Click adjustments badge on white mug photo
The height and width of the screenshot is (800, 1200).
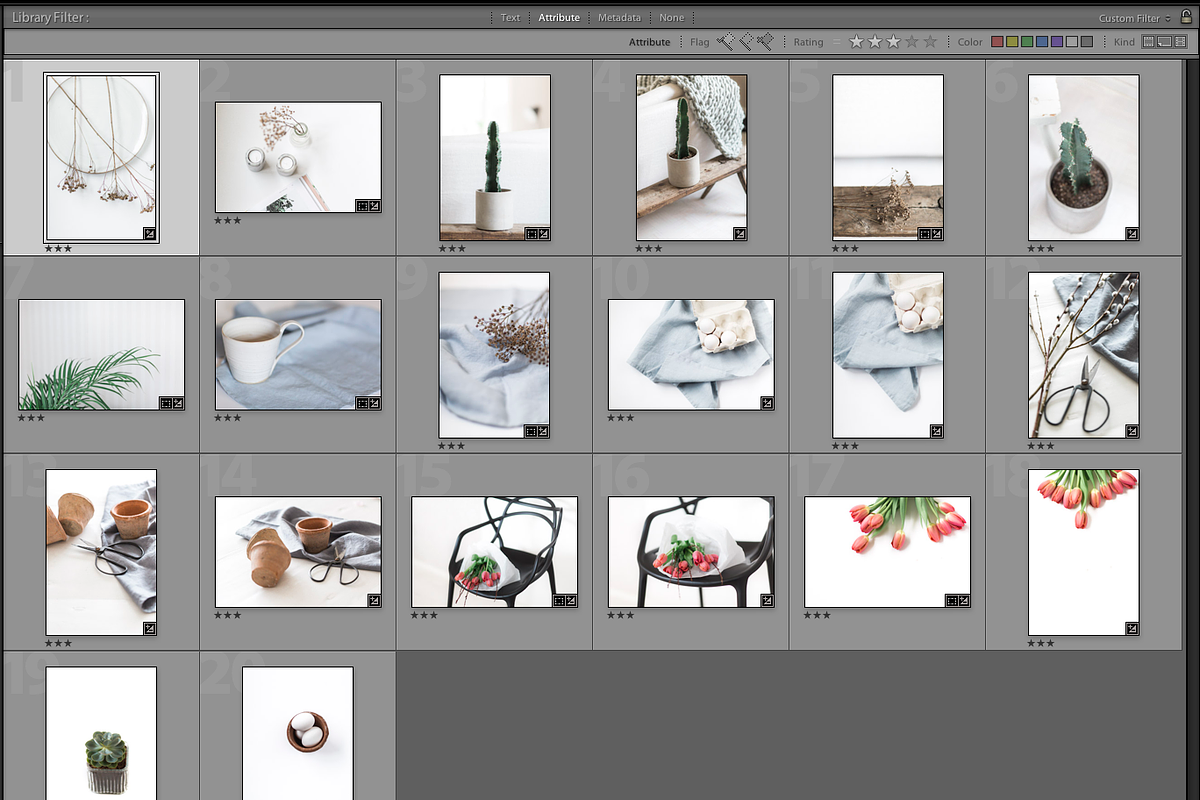pos(374,403)
